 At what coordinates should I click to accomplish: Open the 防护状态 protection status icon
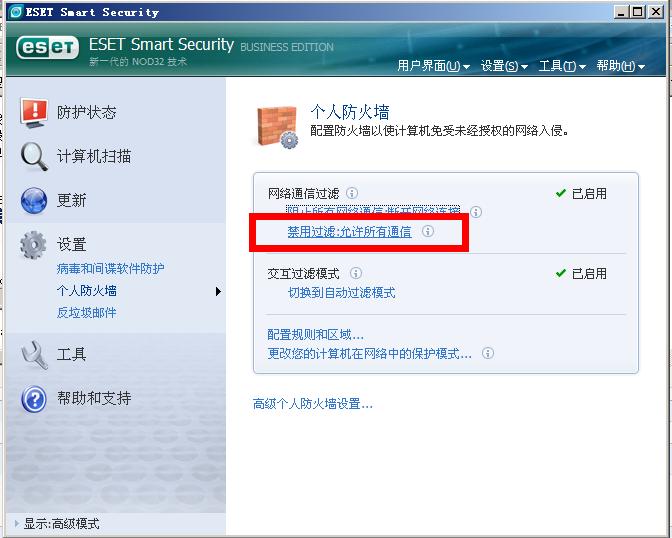click(x=33, y=113)
